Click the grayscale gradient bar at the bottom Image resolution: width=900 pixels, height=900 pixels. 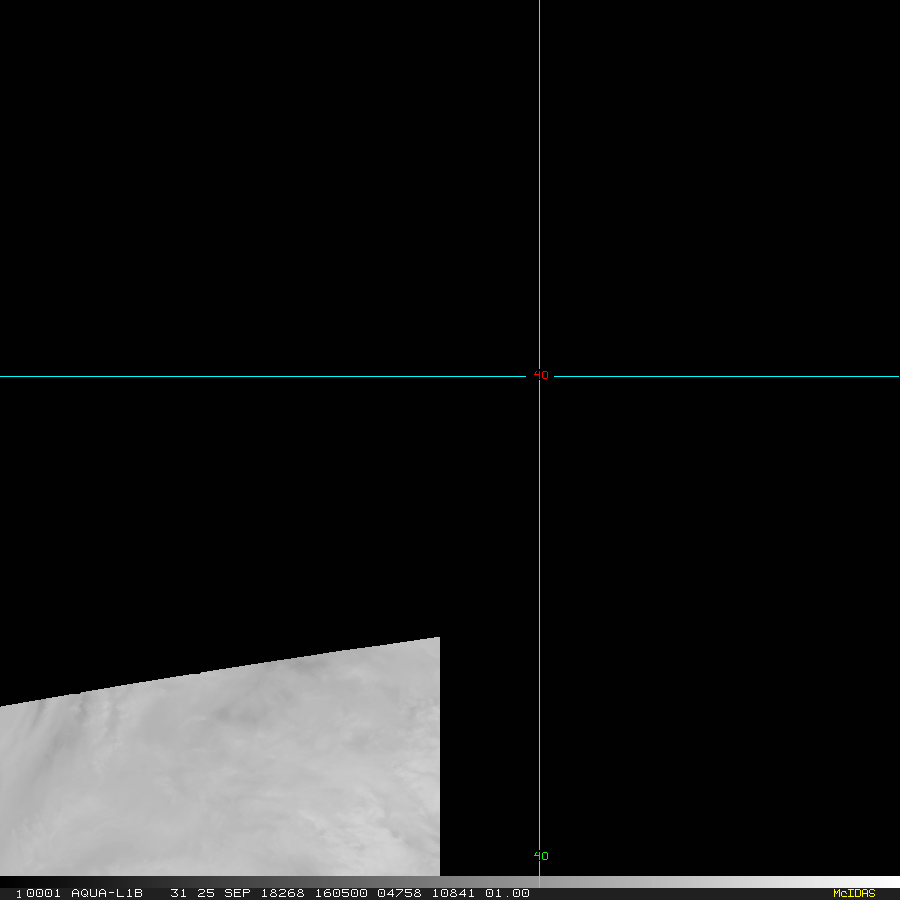pos(700,882)
